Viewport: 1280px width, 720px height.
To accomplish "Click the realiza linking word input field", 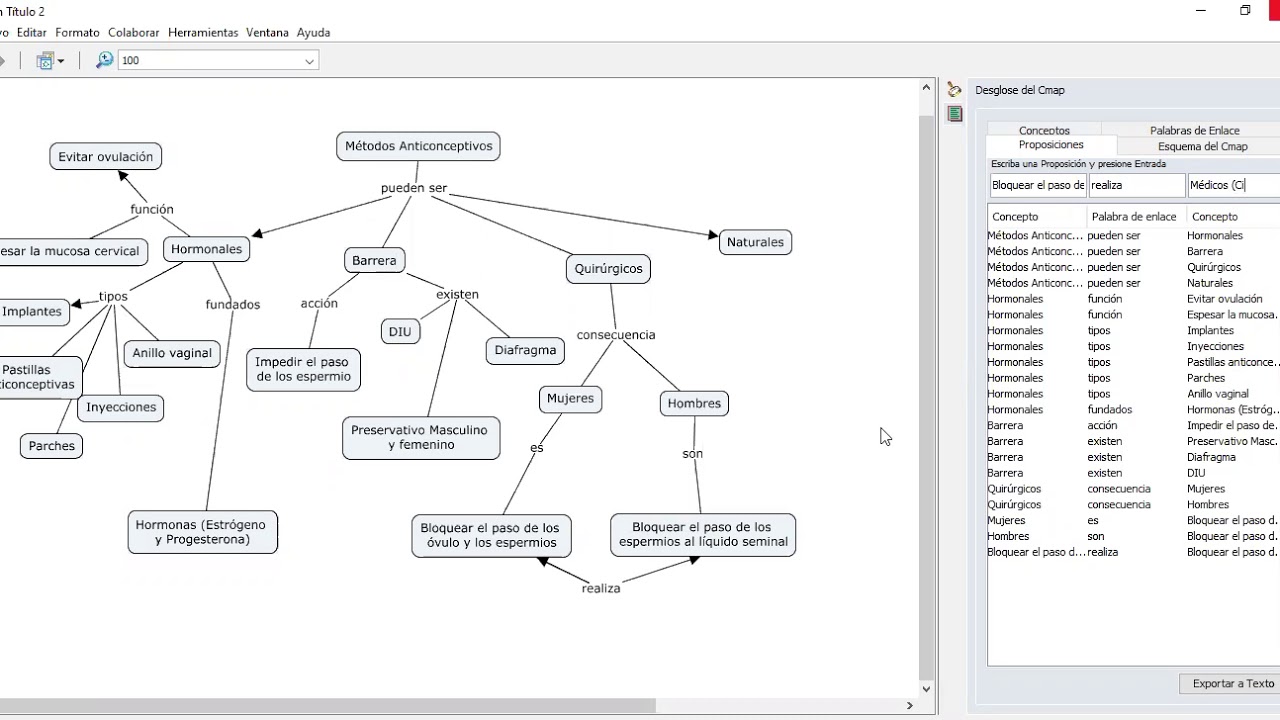I will pyautogui.click(x=1137, y=185).
